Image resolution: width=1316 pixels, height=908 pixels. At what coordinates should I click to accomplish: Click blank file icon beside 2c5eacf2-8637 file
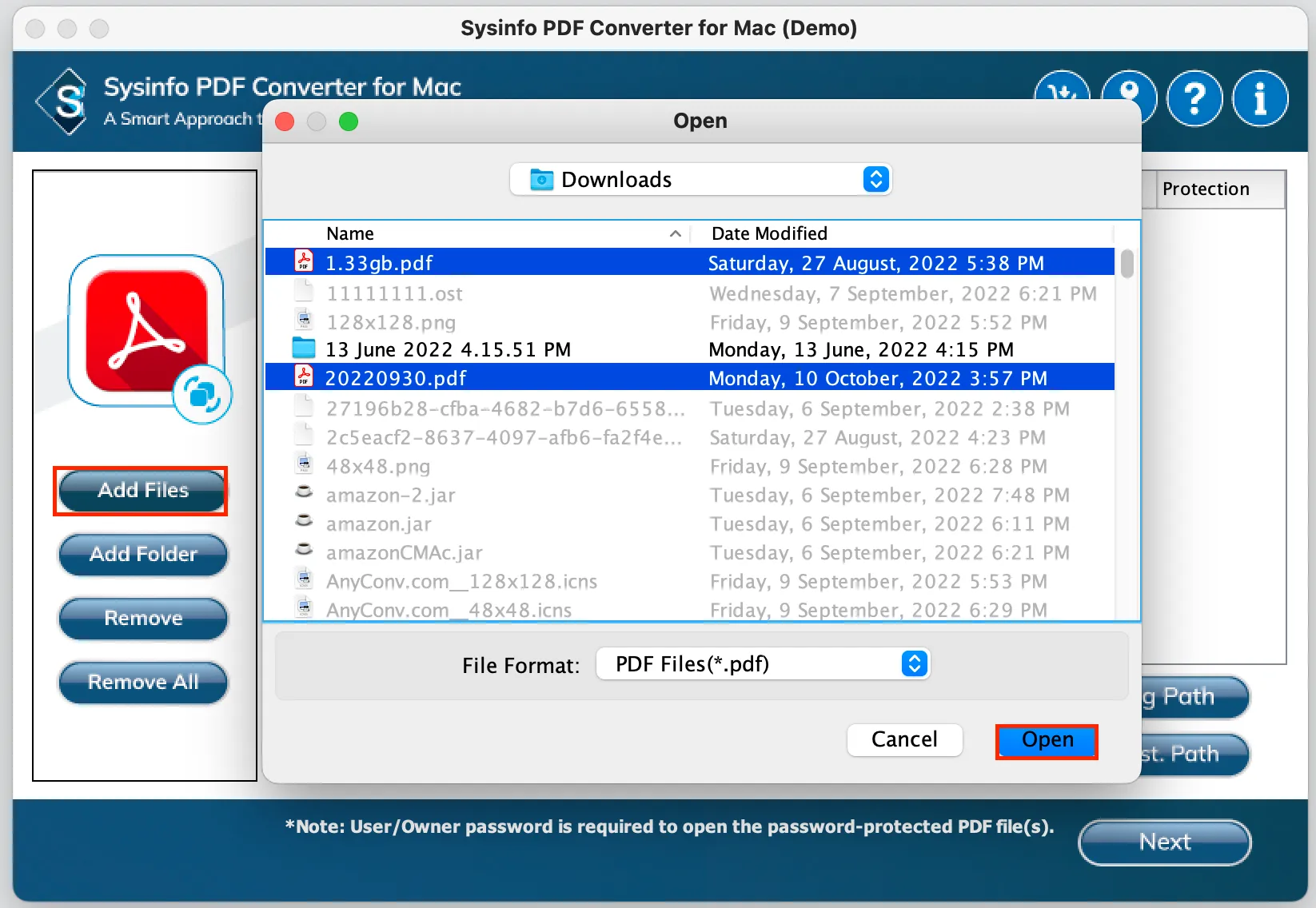[x=304, y=435]
